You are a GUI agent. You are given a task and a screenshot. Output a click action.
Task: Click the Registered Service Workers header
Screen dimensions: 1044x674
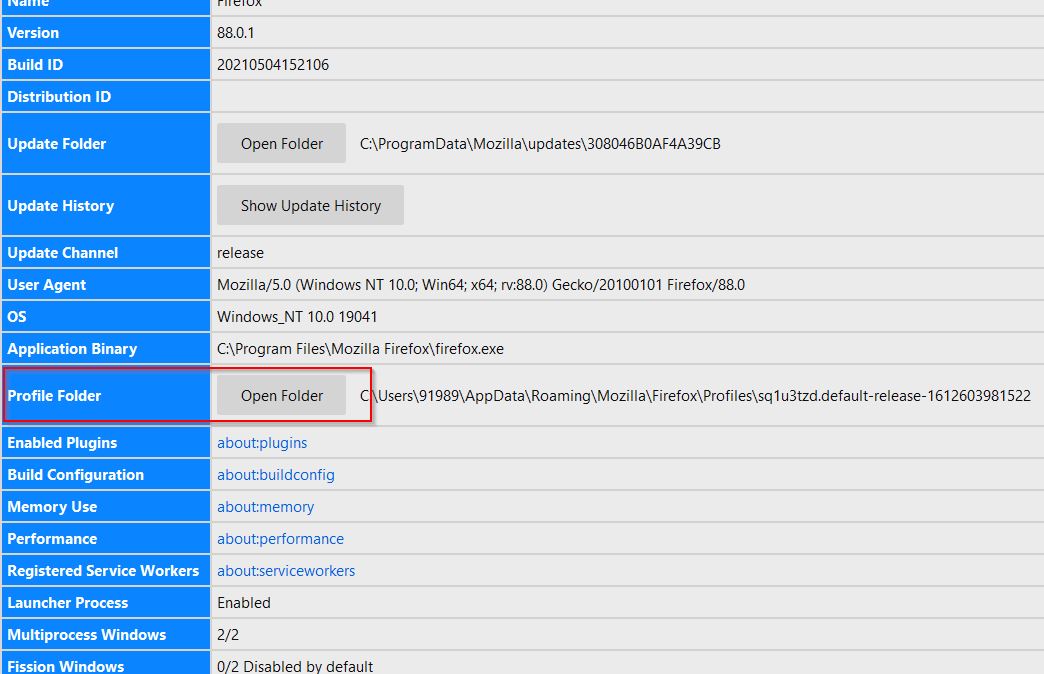[106, 570]
